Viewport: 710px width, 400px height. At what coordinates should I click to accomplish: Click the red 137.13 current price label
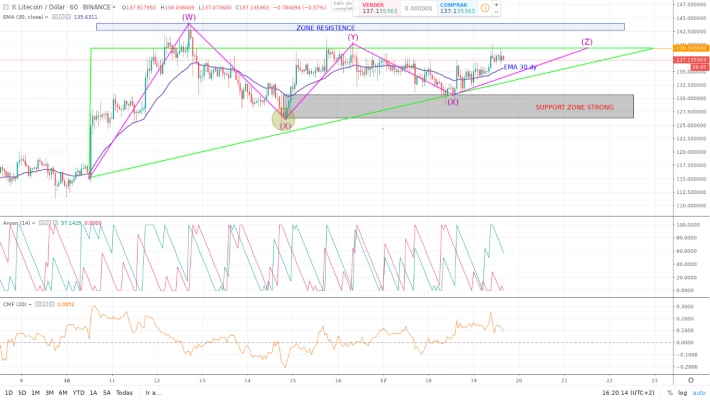click(x=691, y=60)
